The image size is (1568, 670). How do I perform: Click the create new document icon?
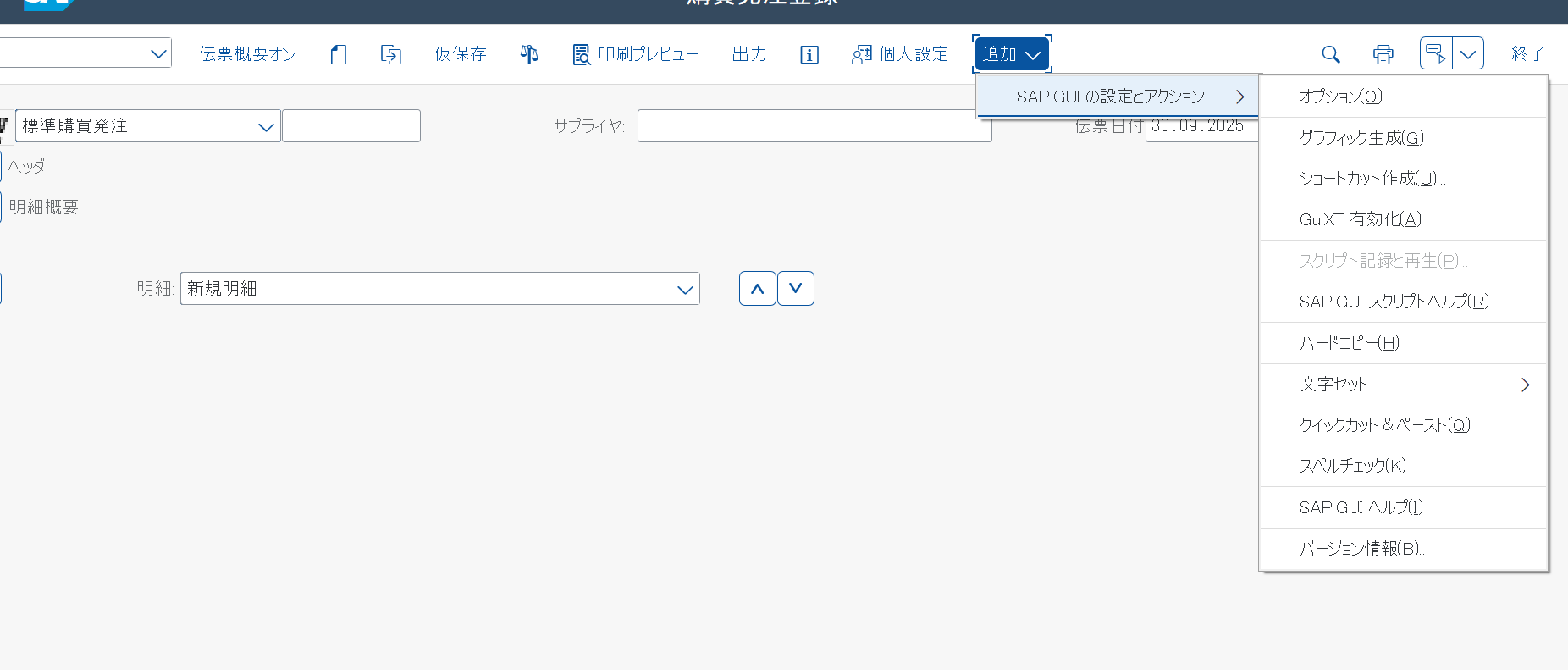[339, 54]
